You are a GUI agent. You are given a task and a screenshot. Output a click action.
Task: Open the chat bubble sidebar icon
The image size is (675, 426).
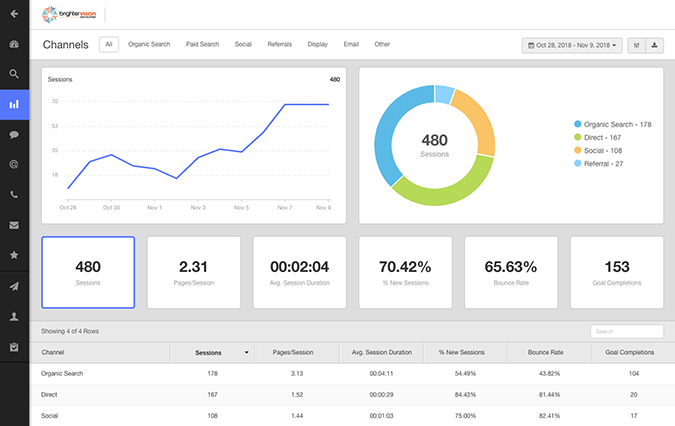click(14, 135)
